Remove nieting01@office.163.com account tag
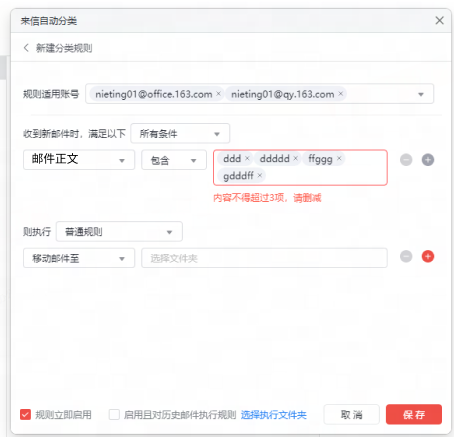This screenshot has height=437, width=454. click(x=218, y=94)
